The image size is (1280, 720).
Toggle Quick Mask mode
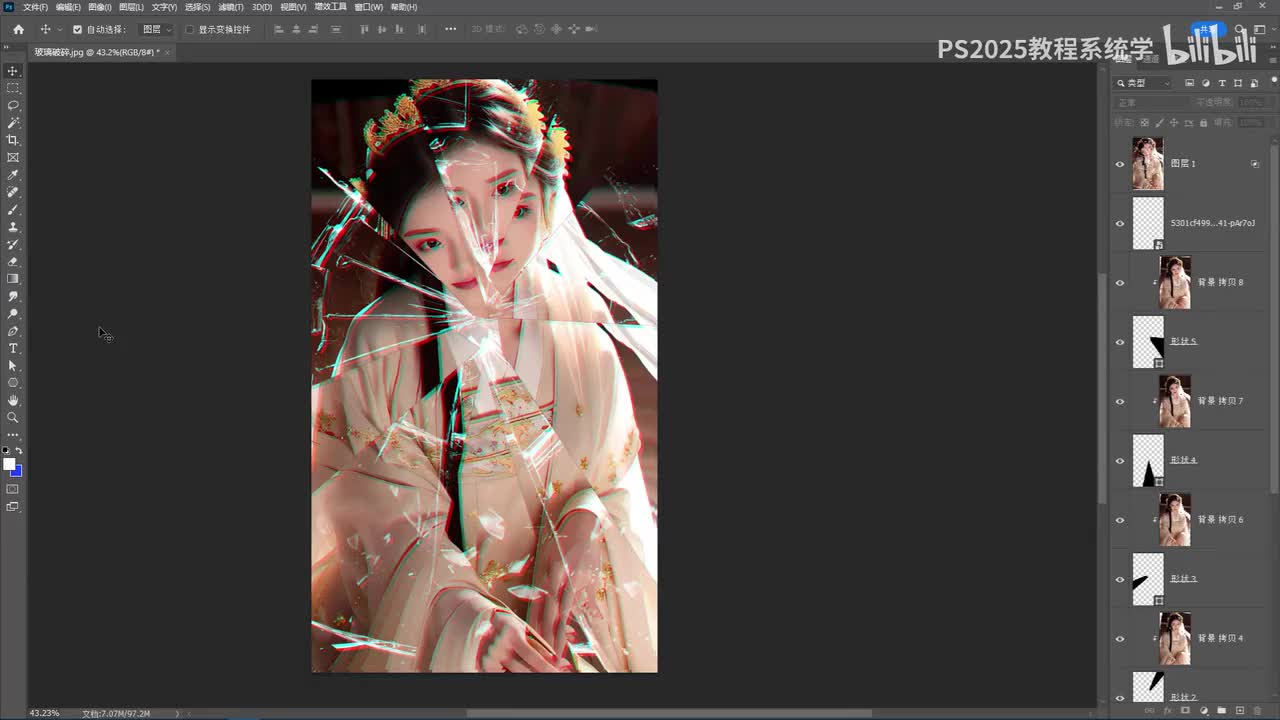pos(13,489)
